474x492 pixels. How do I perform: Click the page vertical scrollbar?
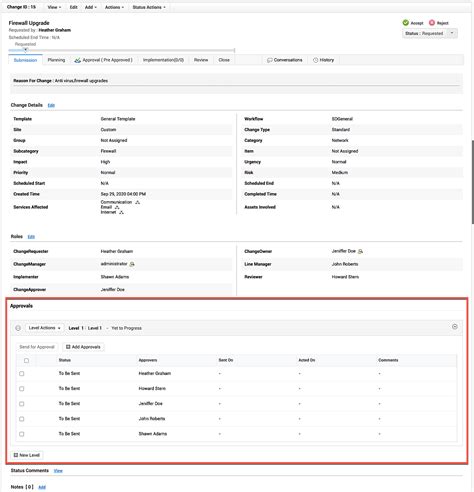click(x=472, y=182)
